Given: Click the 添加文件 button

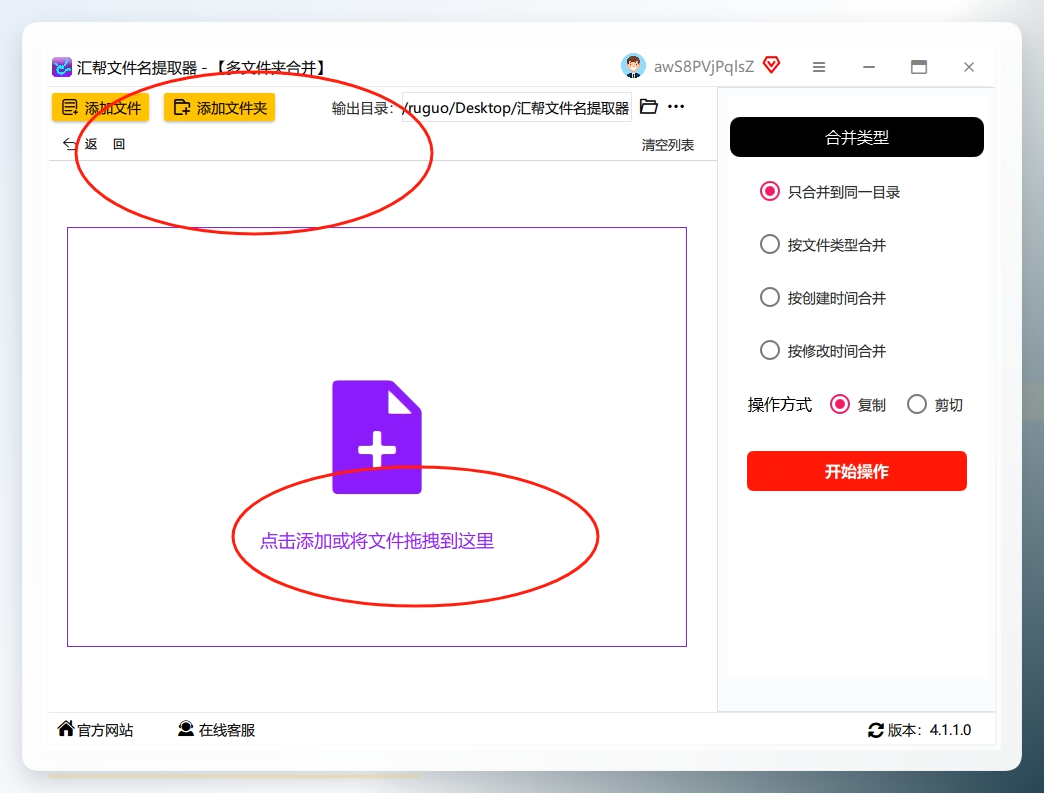Looking at the screenshot, I should 101,107.
